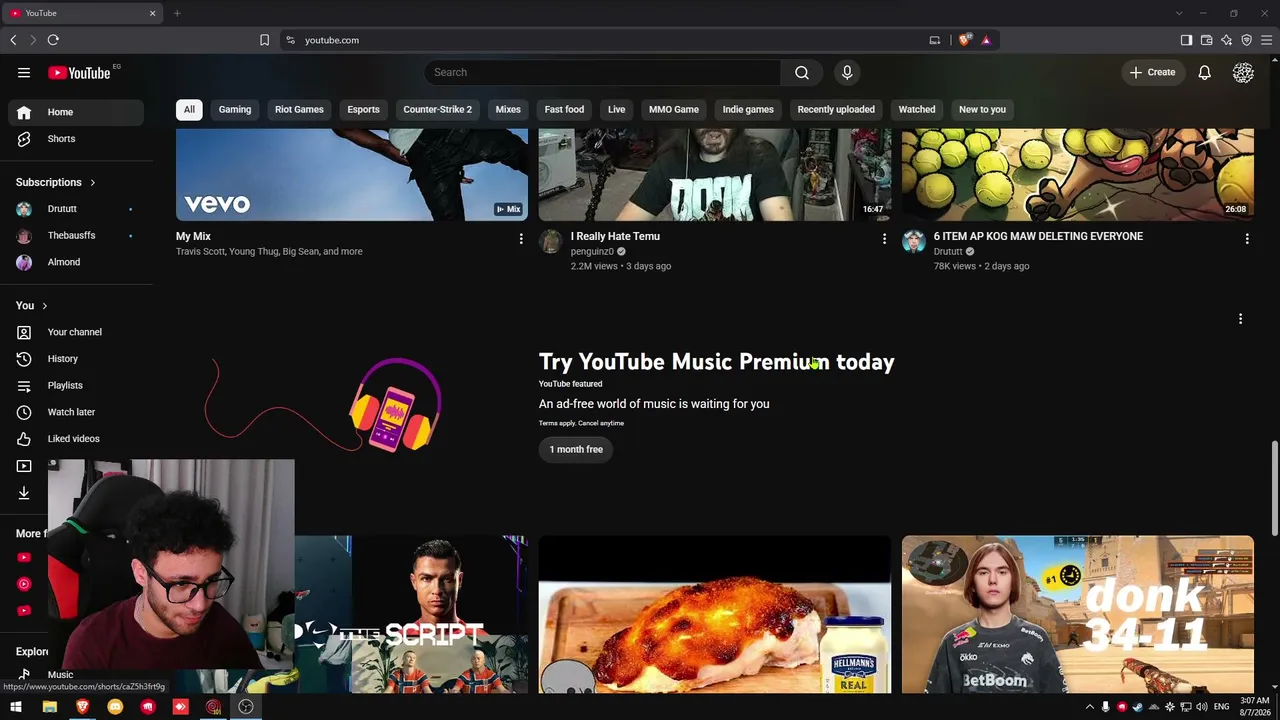
Task: Open OBS Studio from the taskbar
Action: pyautogui.click(x=246, y=707)
